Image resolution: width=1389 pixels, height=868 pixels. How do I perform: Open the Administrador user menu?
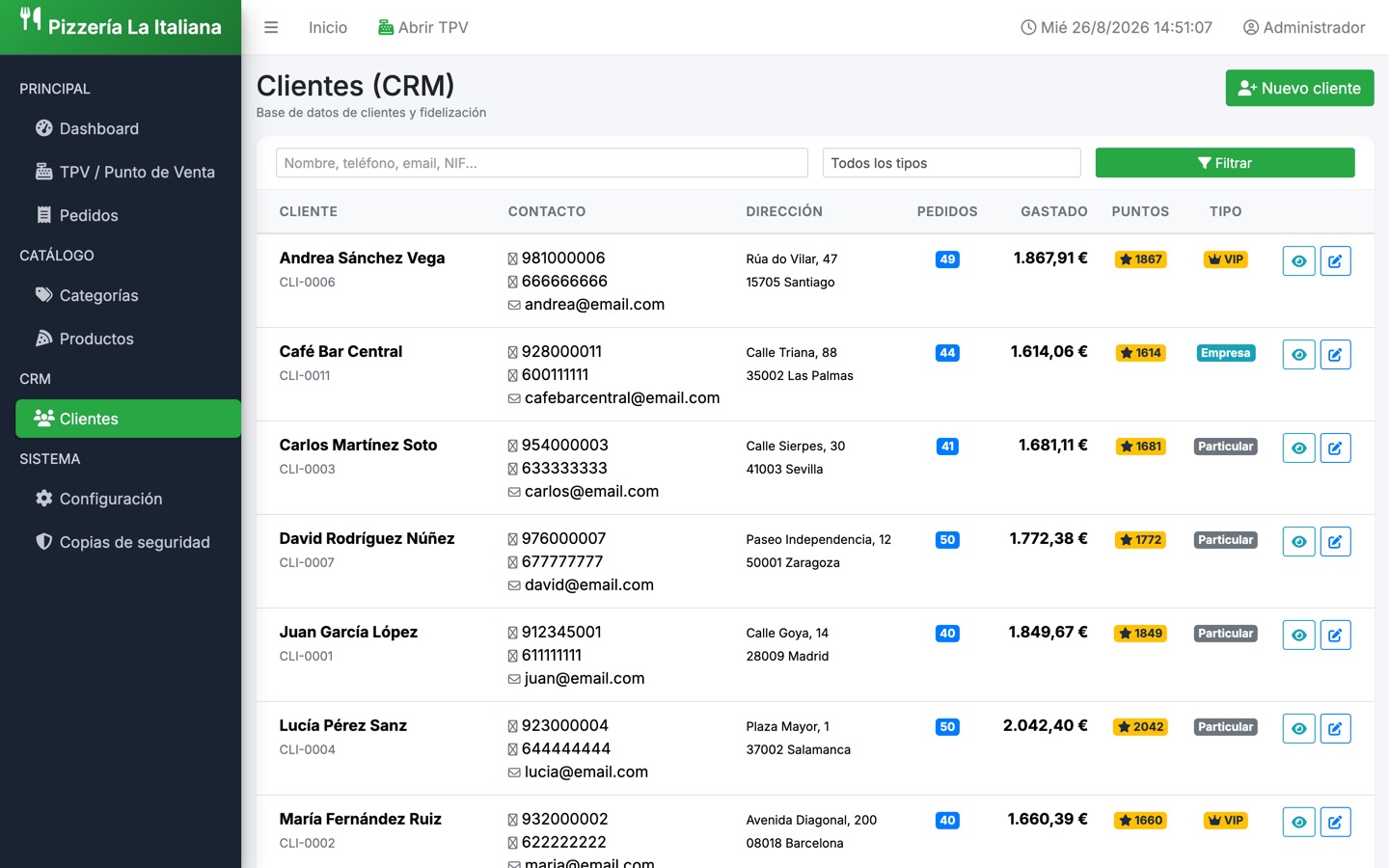pos(1304,27)
